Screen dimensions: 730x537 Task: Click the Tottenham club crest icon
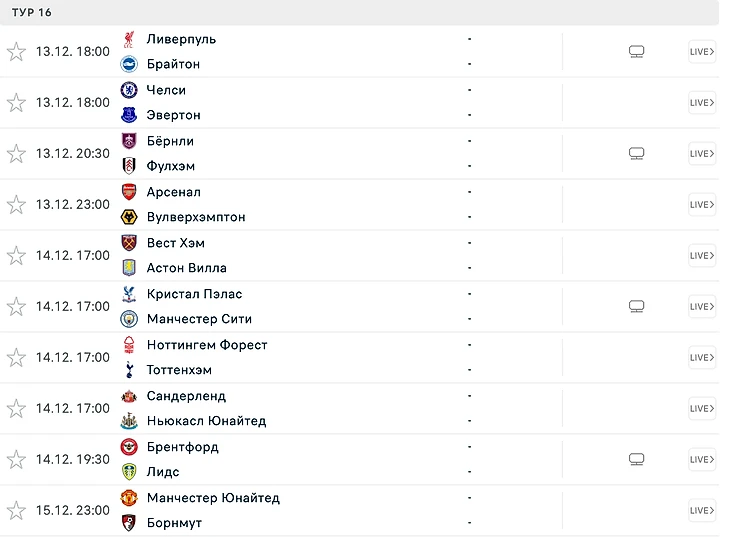click(128, 370)
